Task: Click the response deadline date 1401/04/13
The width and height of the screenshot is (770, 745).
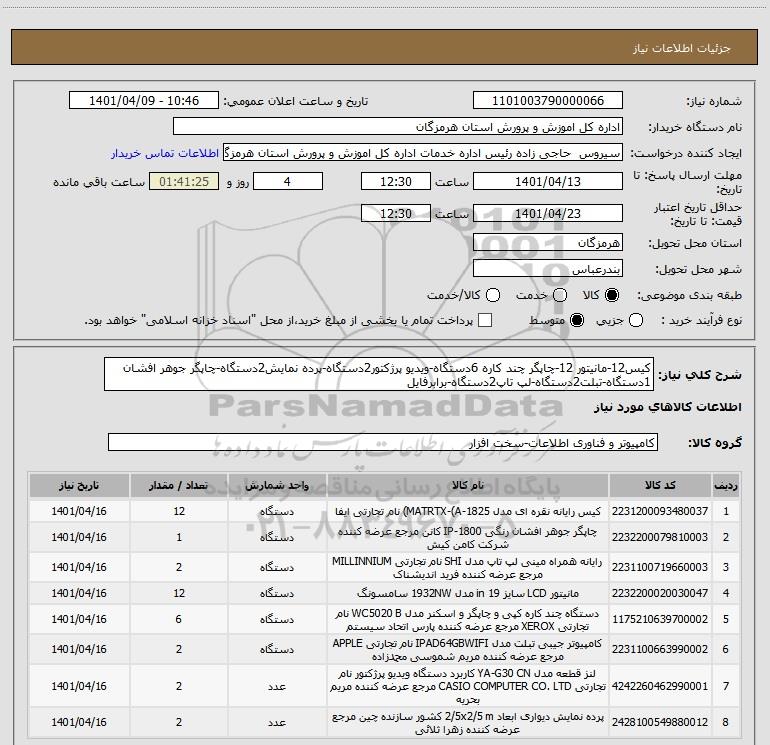Action: pos(548,181)
